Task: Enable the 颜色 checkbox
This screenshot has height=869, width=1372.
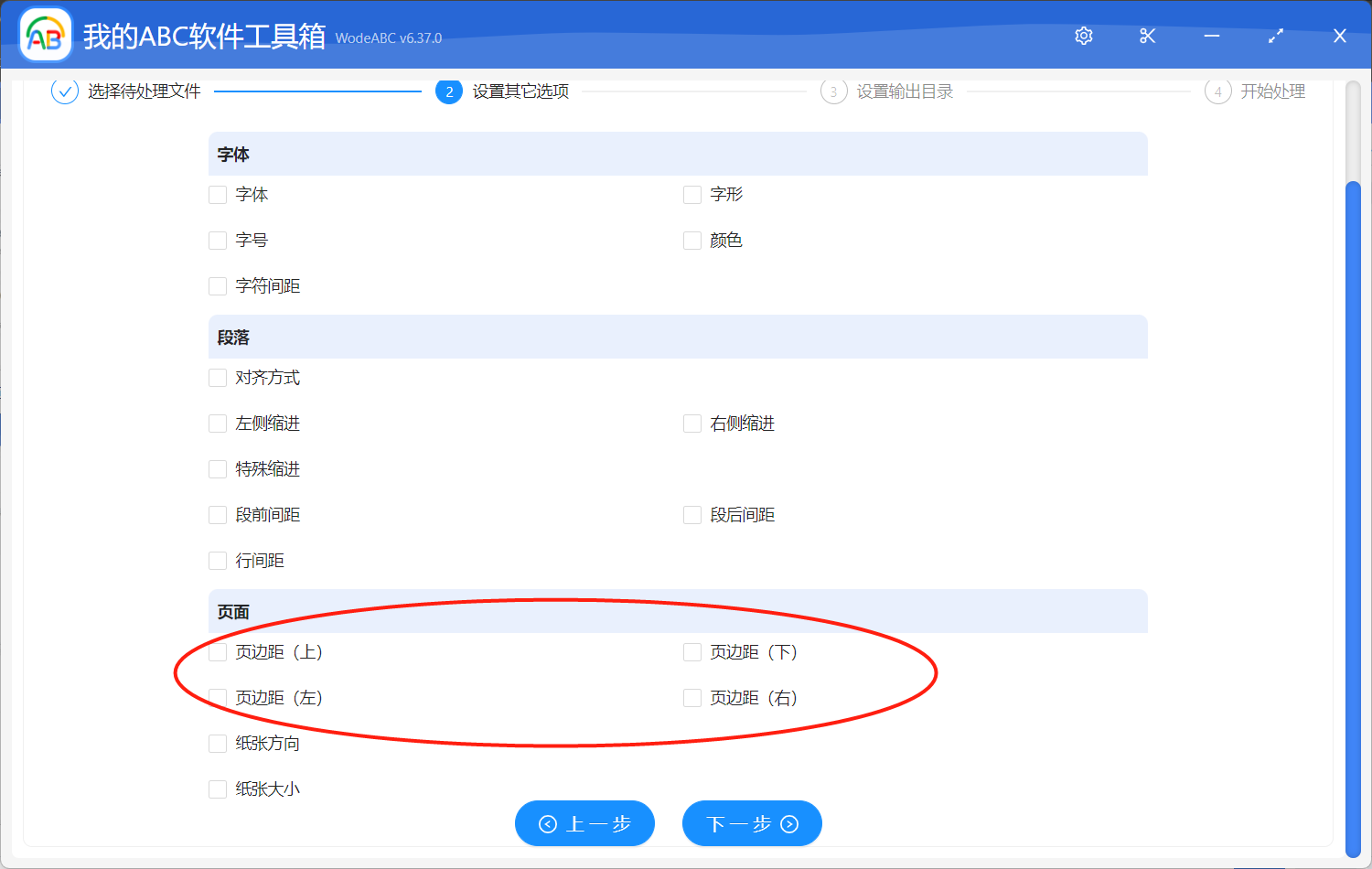Action: 691,240
